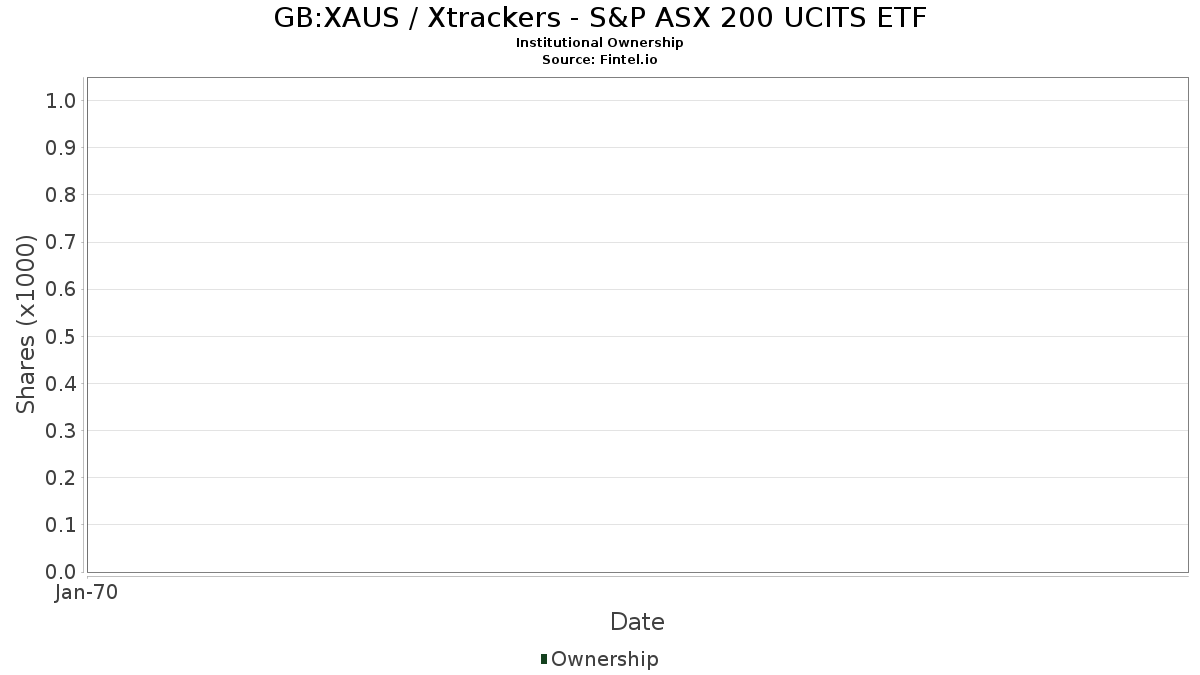Click the center of the empty plot area
The image size is (1200, 675).
(x=637, y=324)
